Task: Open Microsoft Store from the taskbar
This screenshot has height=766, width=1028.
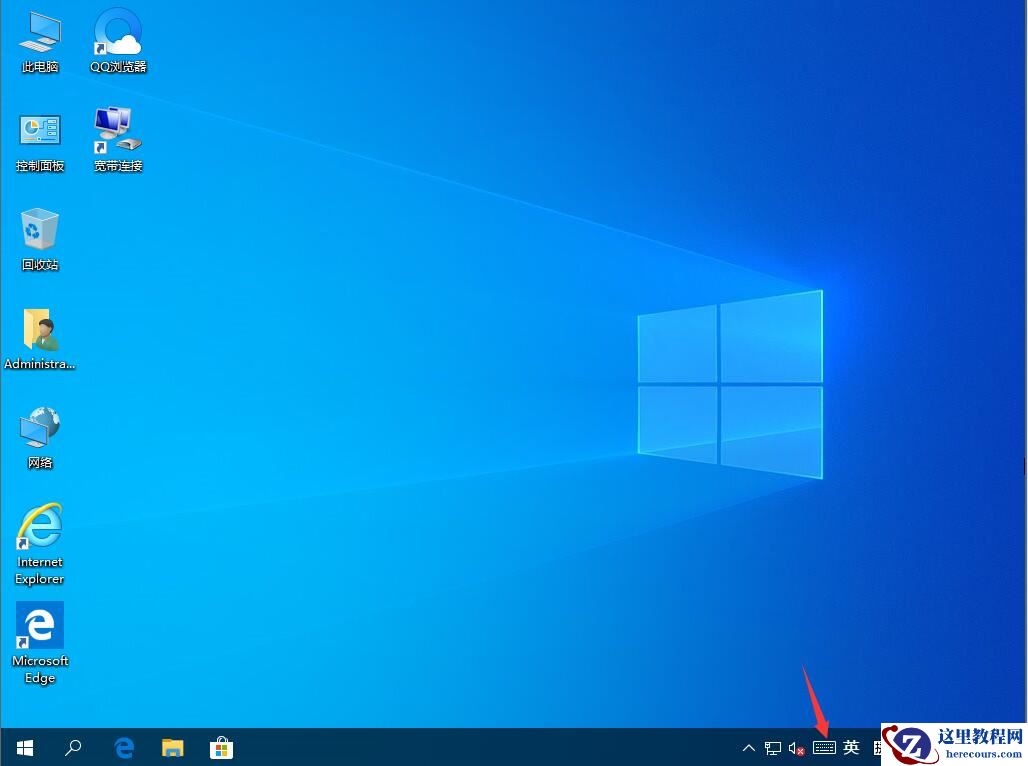Action: click(222, 747)
